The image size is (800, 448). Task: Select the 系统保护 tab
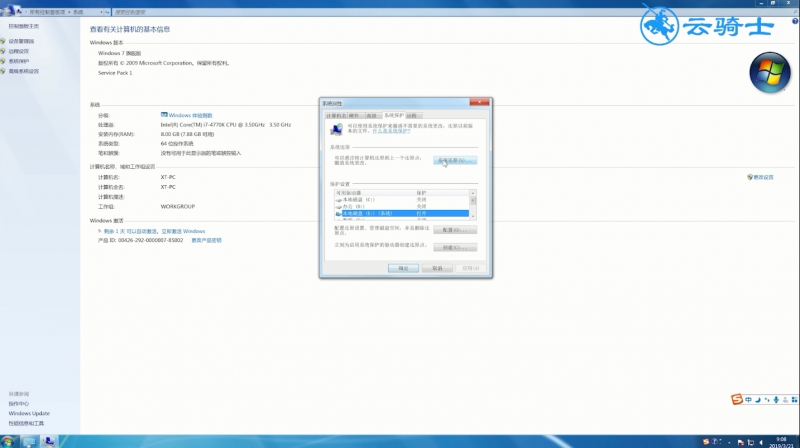(393, 115)
